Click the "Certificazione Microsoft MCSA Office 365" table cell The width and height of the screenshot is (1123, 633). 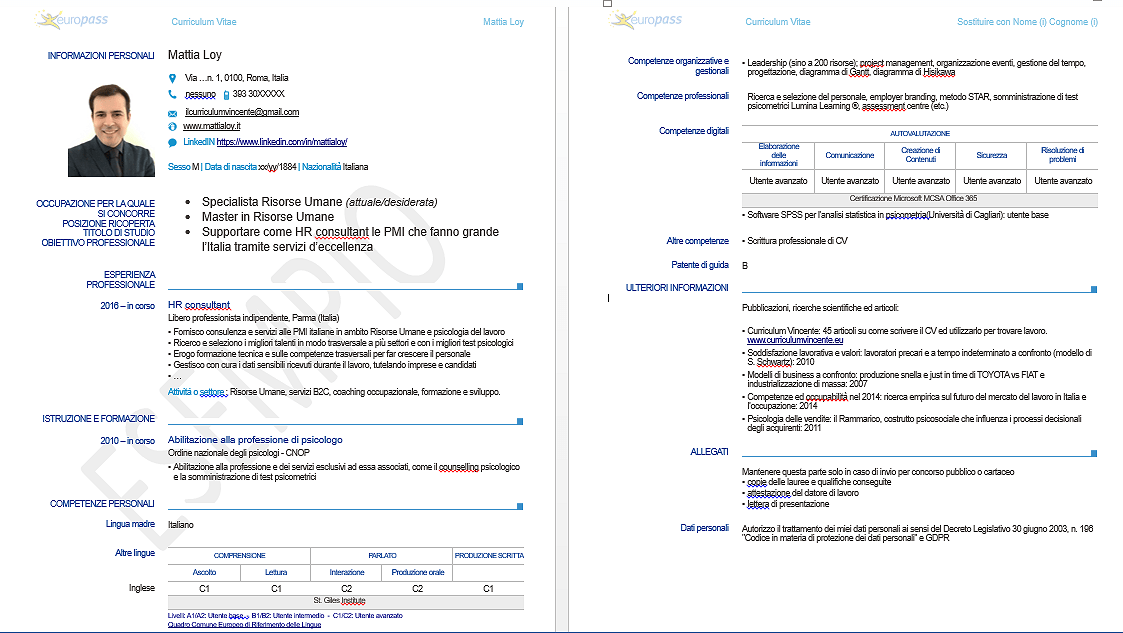920,200
